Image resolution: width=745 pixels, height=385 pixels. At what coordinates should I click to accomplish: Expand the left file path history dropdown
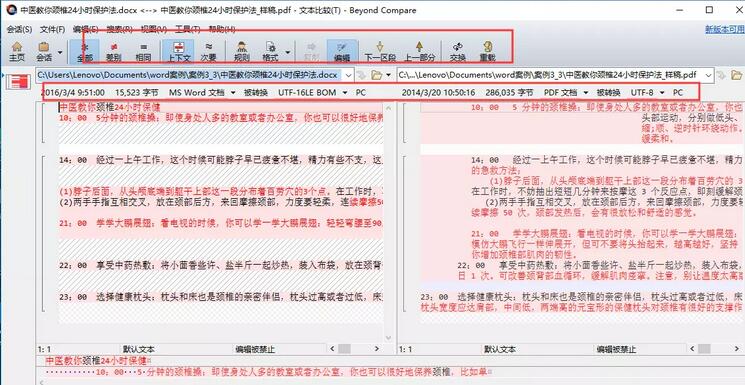(x=349, y=75)
